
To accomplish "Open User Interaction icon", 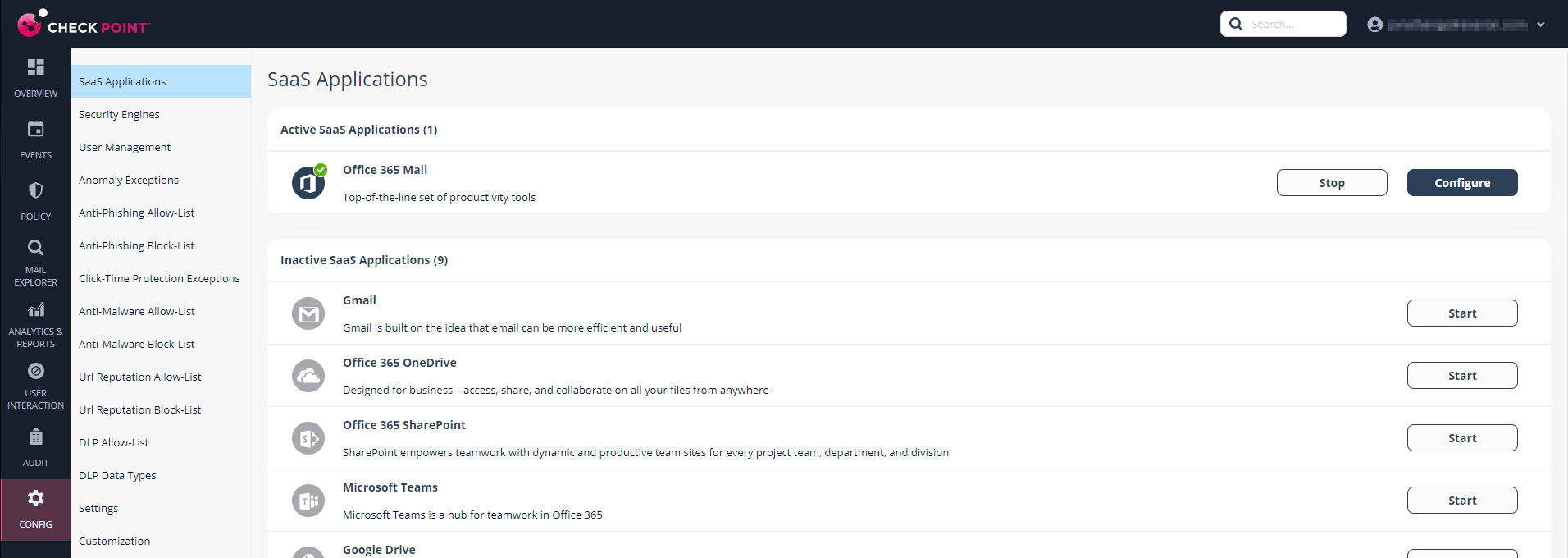I will [35, 371].
